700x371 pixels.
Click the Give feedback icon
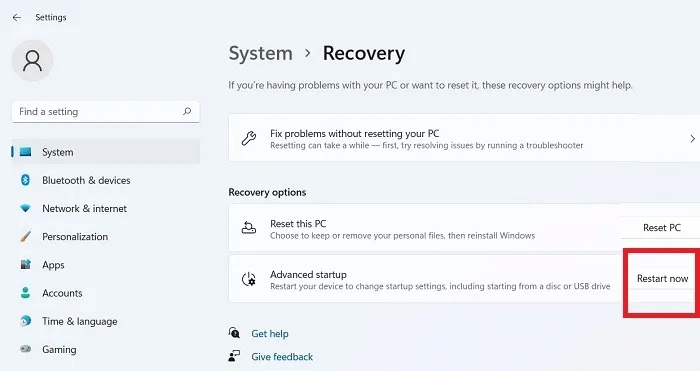234,356
